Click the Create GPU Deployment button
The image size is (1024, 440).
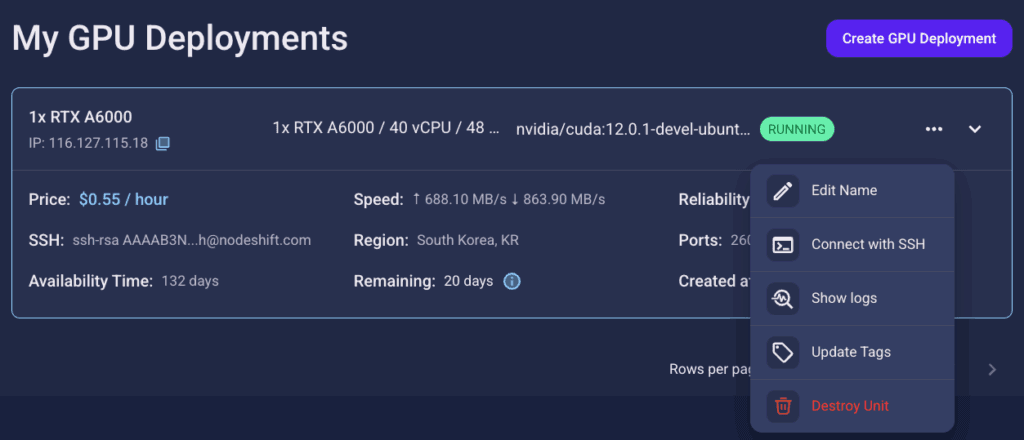pos(919,39)
